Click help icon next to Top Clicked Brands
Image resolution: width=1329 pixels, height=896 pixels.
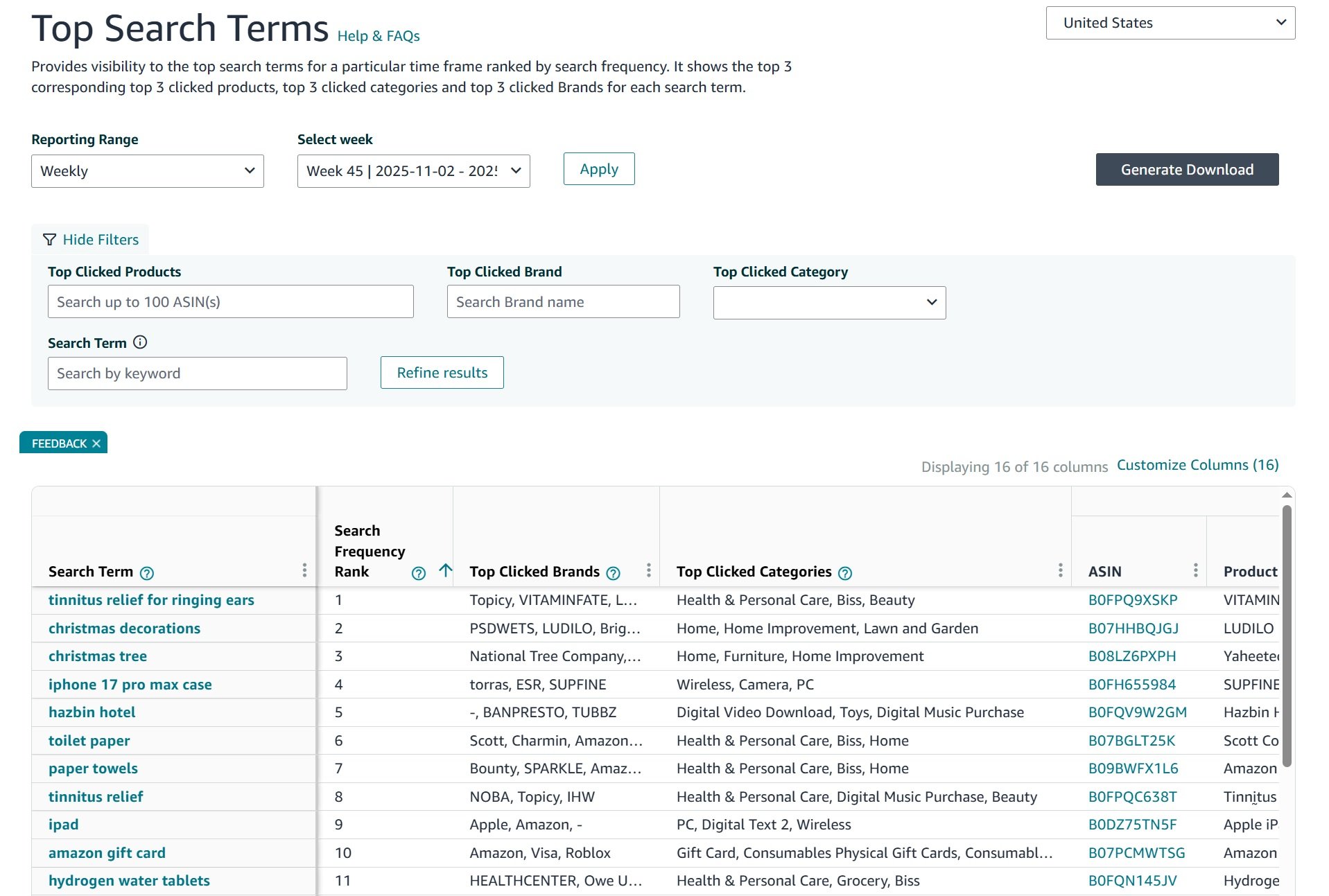[x=613, y=573]
